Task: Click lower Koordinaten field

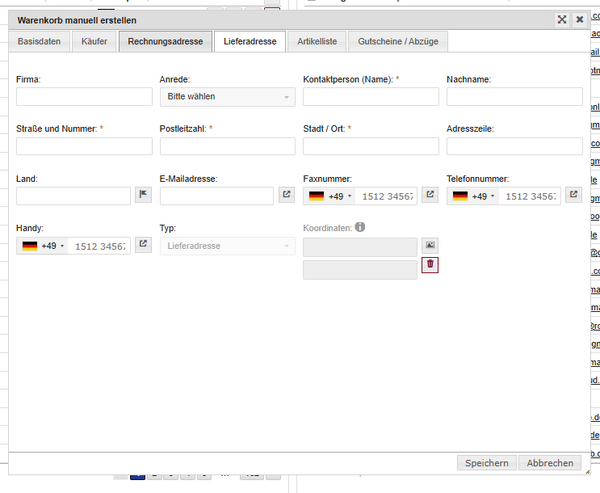Action: coord(360,270)
